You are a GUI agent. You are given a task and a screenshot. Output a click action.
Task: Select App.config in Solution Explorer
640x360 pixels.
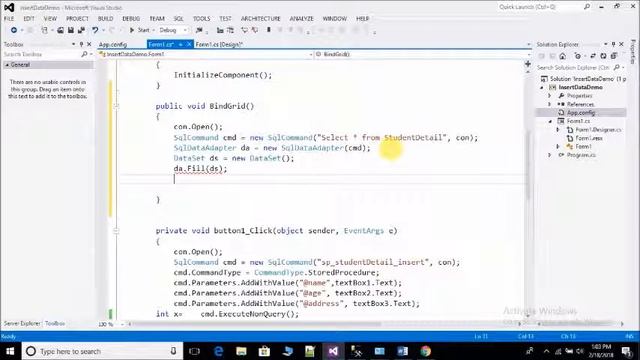581,113
